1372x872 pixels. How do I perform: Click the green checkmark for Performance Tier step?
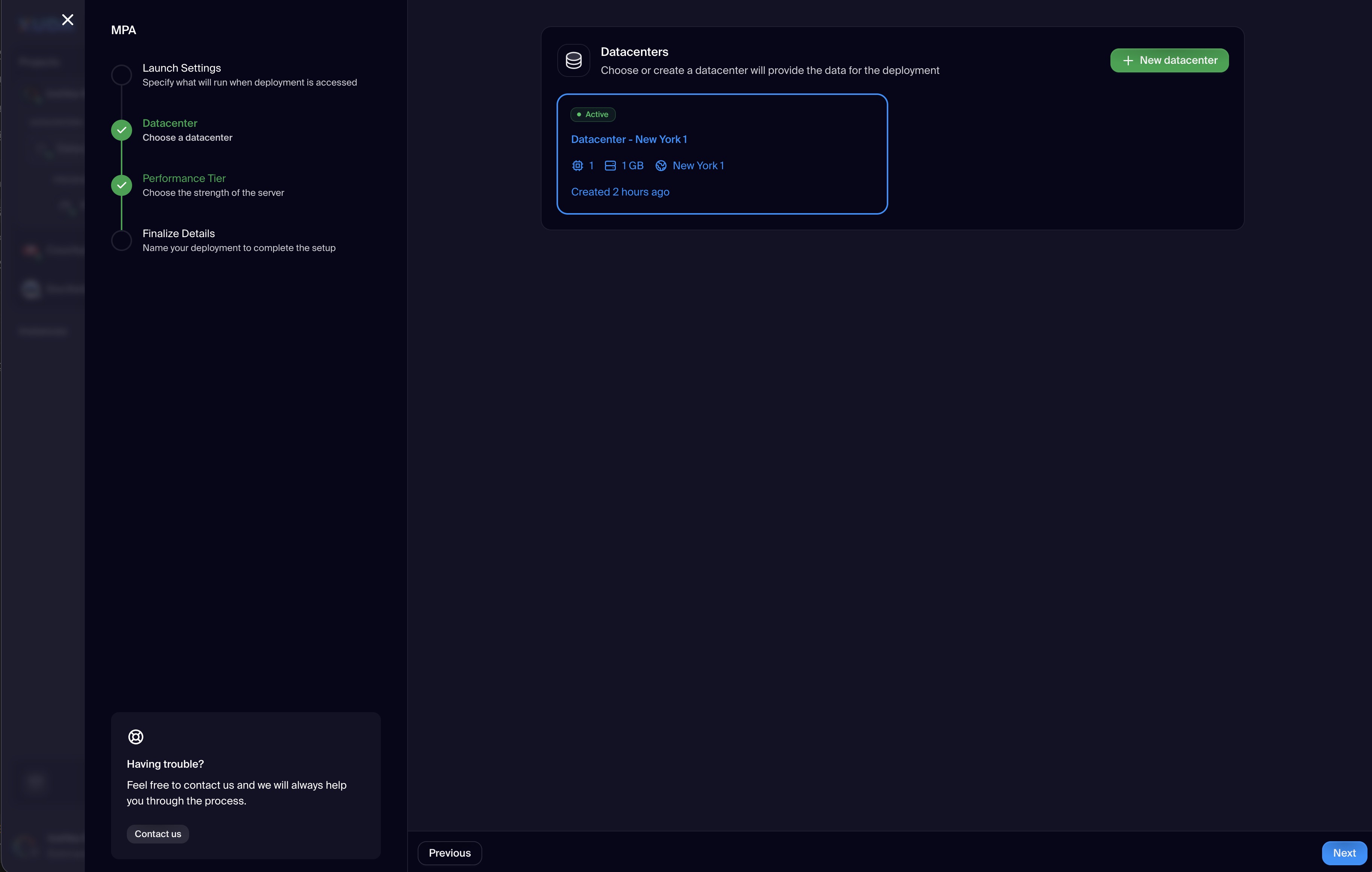coord(121,185)
